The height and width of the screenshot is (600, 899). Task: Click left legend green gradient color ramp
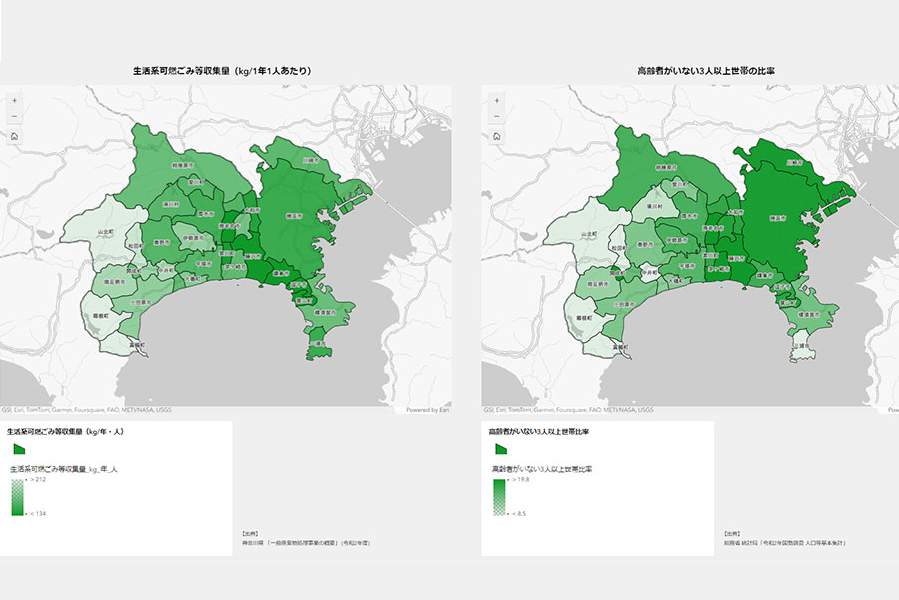coord(17,497)
